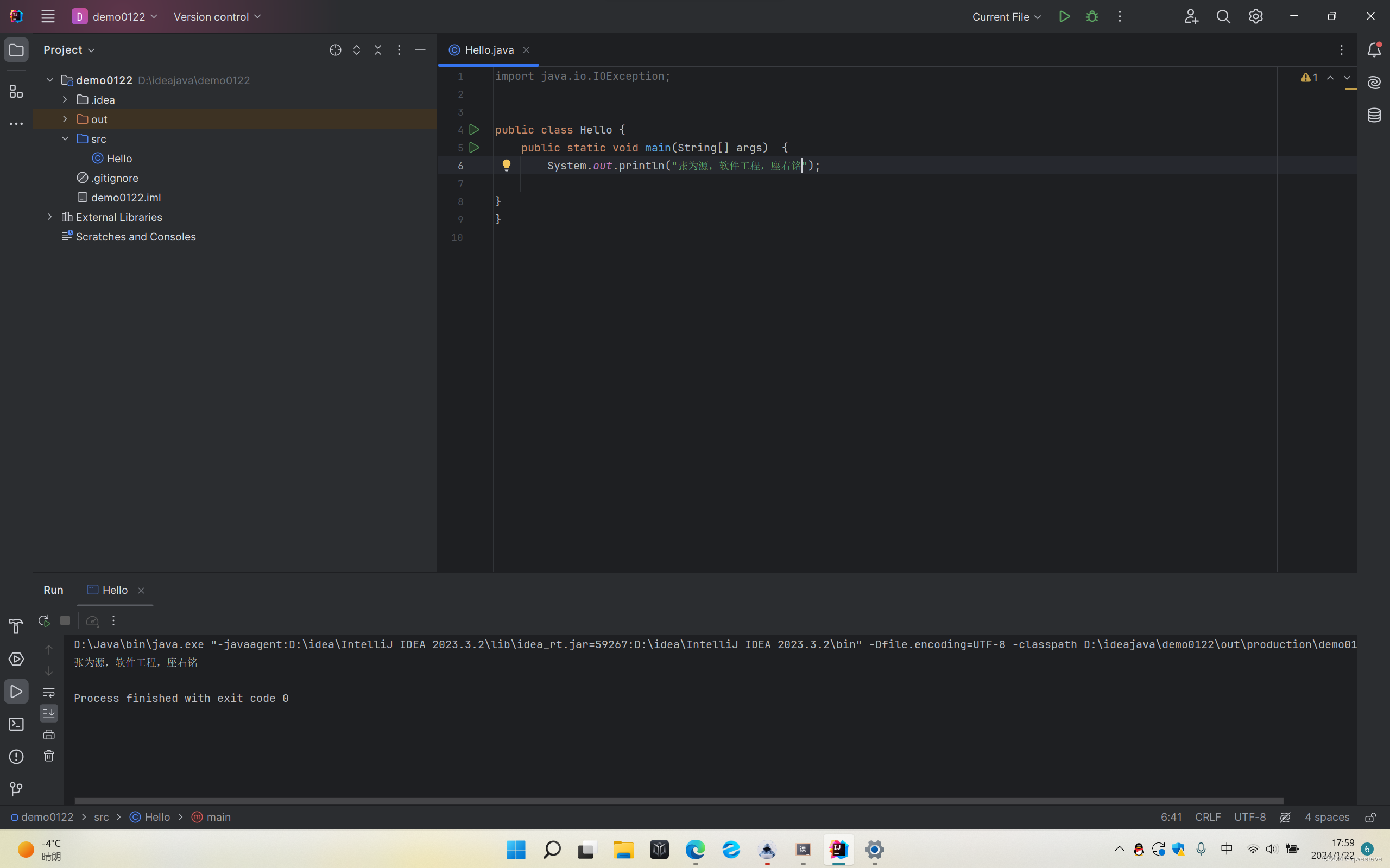
Task: Run the current file with the green Run button
Action: click(1064, 17)
